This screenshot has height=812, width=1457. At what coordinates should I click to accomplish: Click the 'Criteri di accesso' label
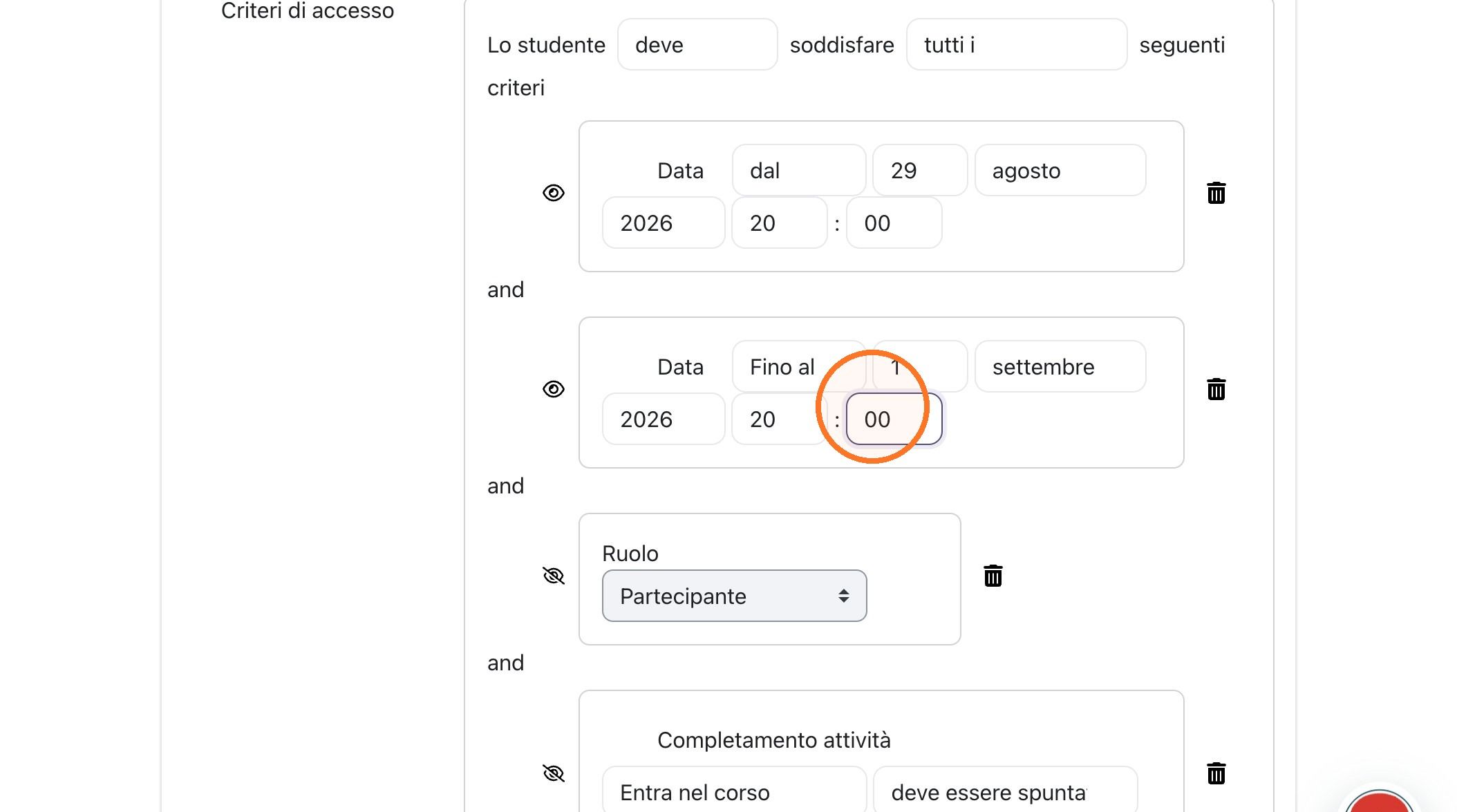(x=308, y=10)
